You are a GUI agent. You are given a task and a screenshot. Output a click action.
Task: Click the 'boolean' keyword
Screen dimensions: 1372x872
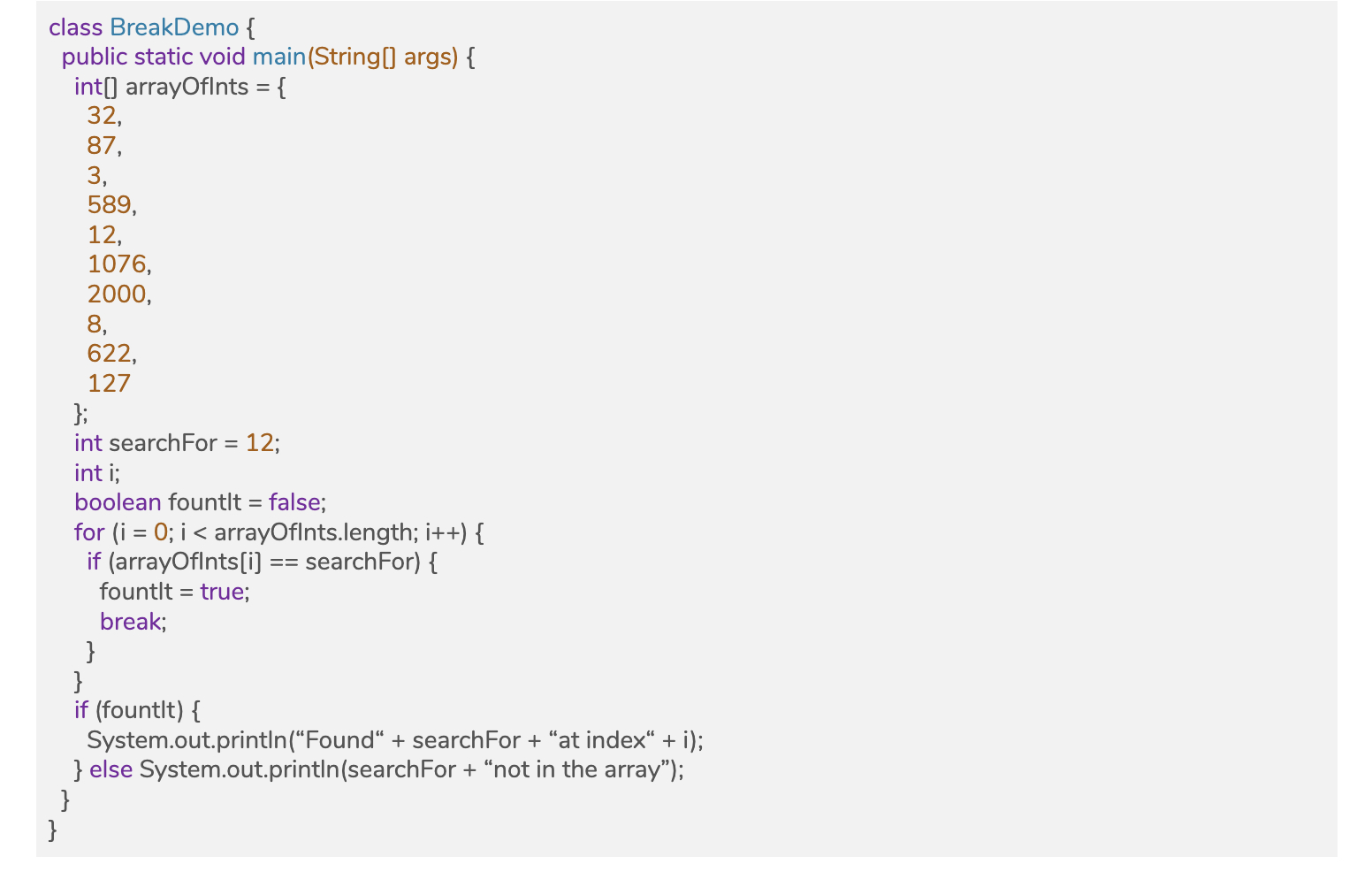[x=118, y=502]
